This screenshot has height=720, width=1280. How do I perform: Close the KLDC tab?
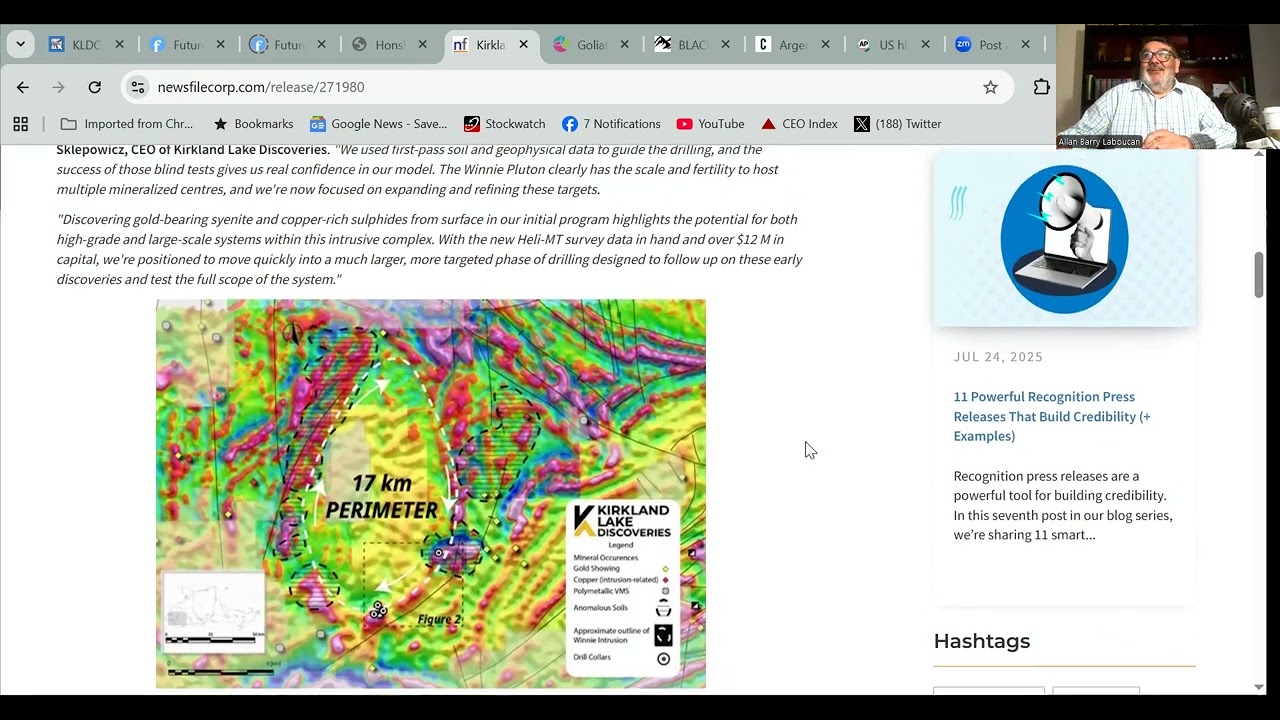tap(120, 45)
